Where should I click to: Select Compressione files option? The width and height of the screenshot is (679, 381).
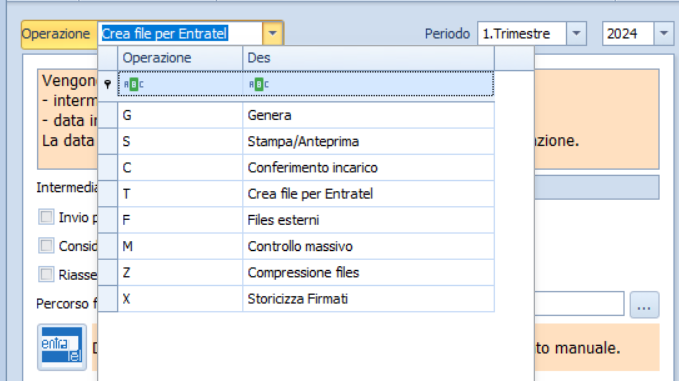(x=306, y=272)
